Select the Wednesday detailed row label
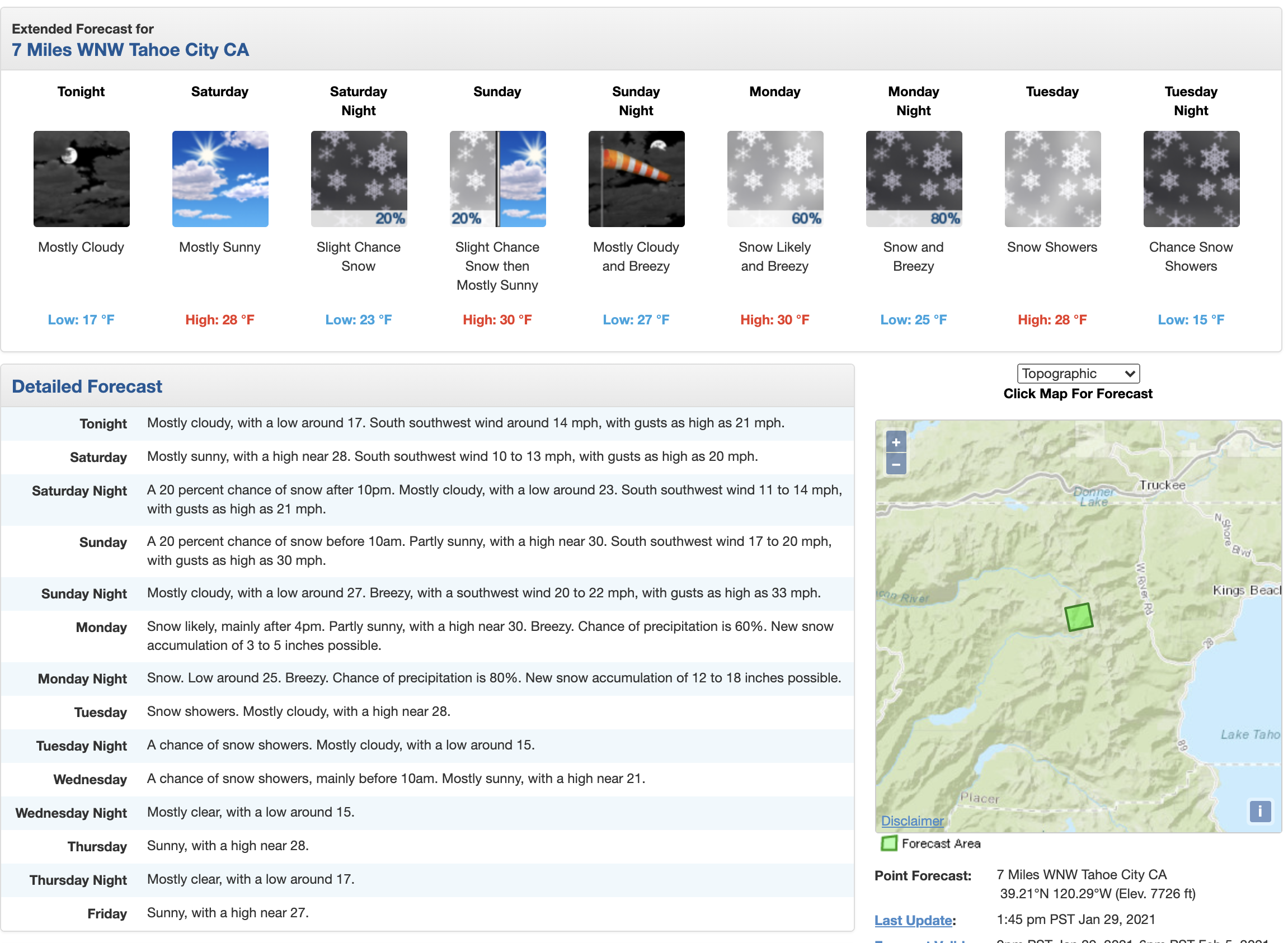Image resolution: width=1288 pixels, height=943 pixels. tap(90, 780)
